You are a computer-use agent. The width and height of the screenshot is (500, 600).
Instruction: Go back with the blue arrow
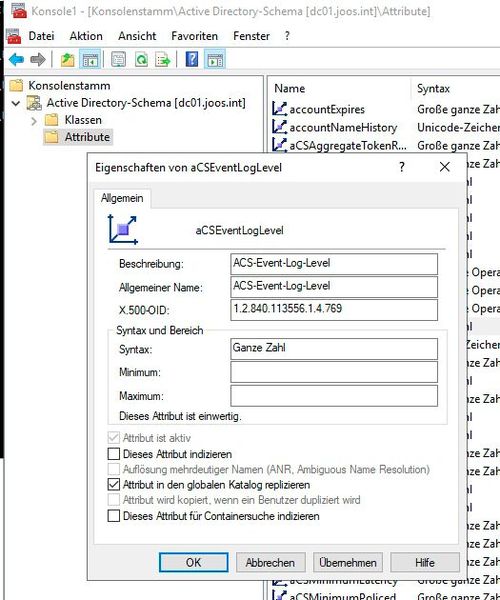[16, 60]
